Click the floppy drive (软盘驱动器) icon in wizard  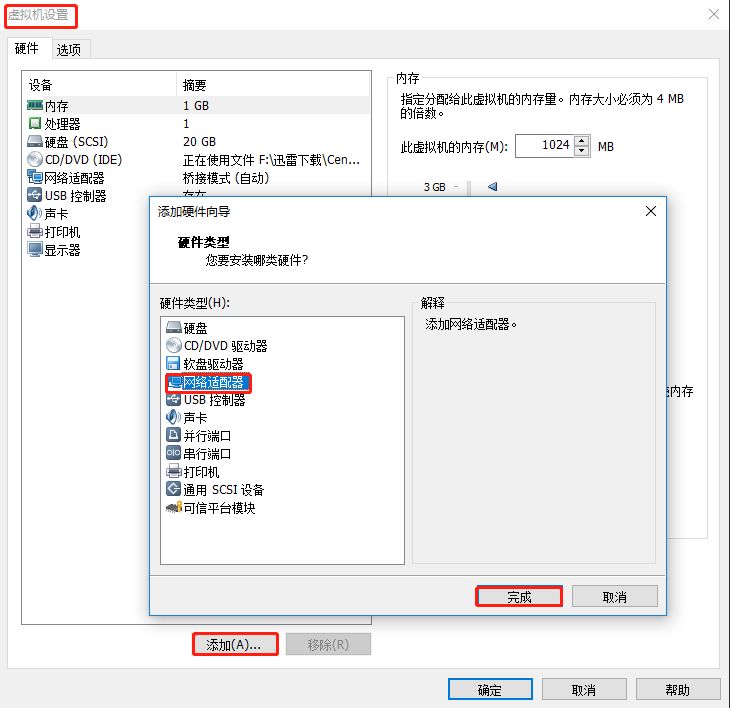click(173, 364)
